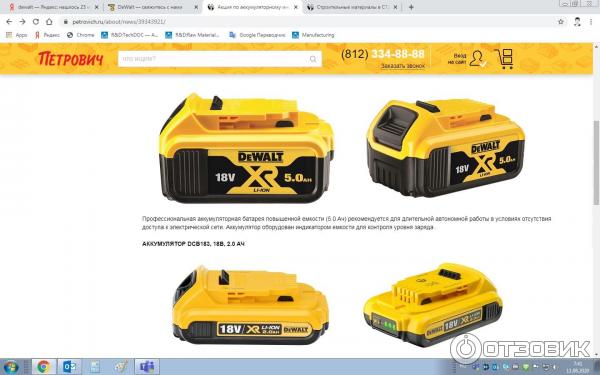600x375 pixels.
Task: Open the browser home button
Action: click(49, 22)
